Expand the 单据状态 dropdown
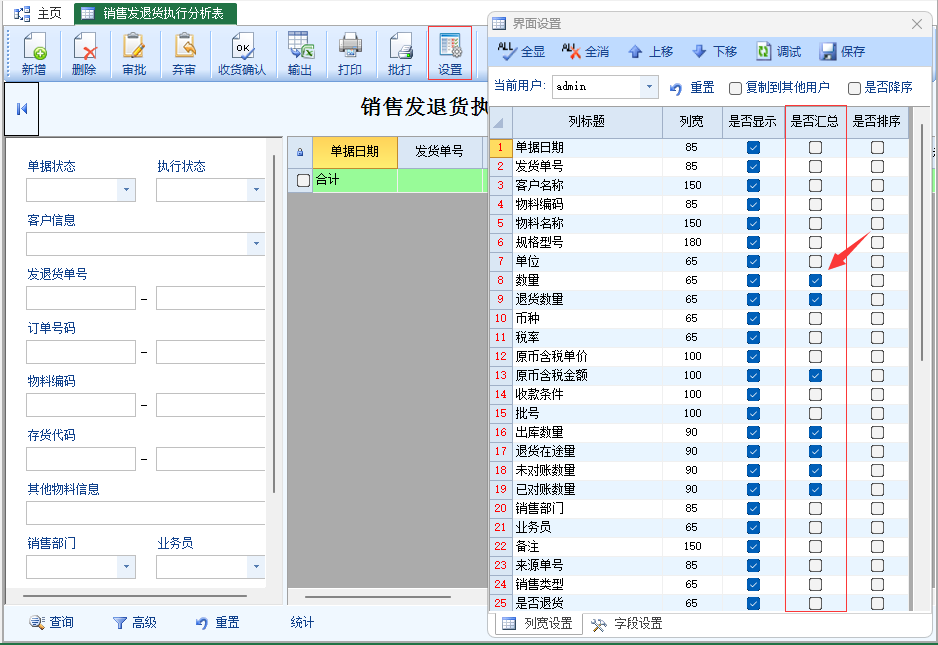The width and height of the screenshot is (938, 645). 126,190
